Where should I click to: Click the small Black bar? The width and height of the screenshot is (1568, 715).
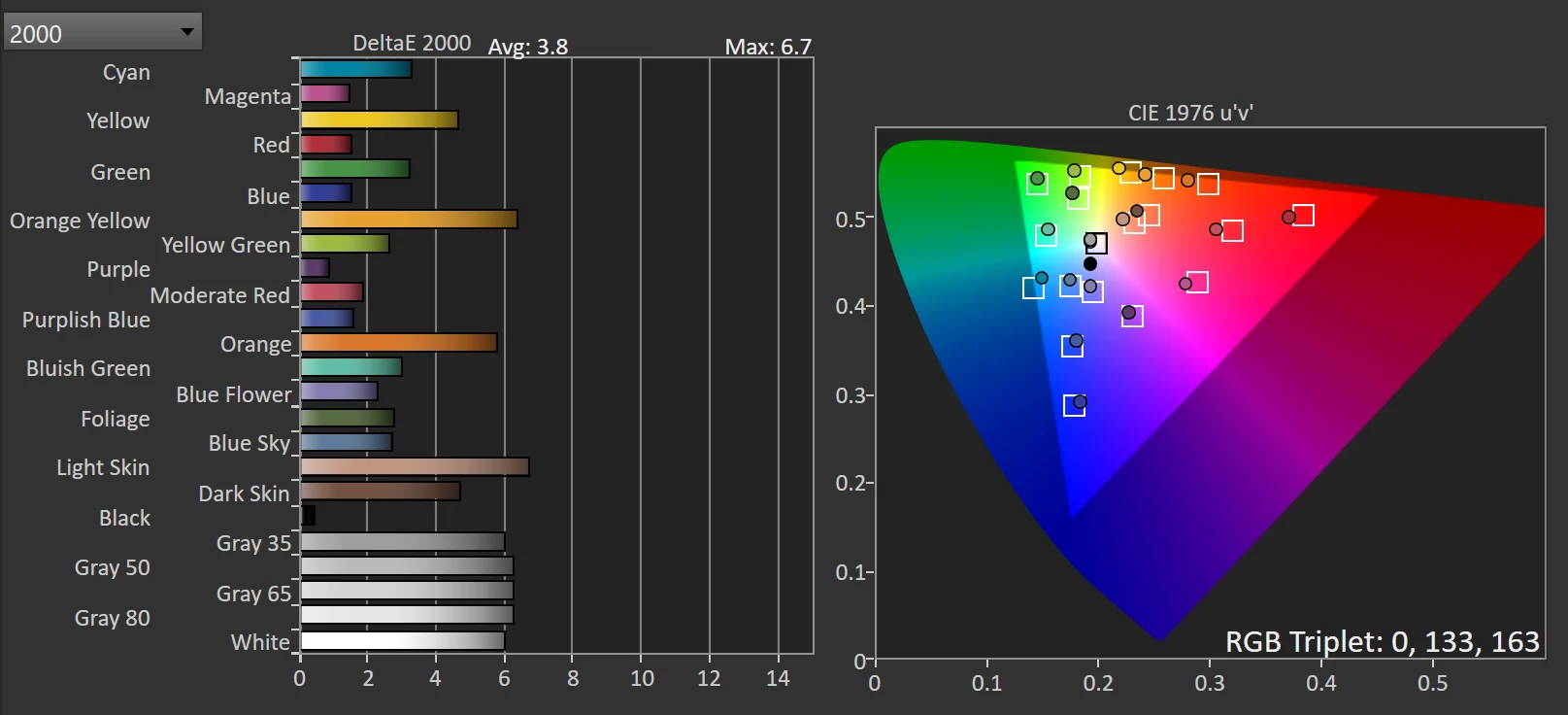[x=309, y=516]
